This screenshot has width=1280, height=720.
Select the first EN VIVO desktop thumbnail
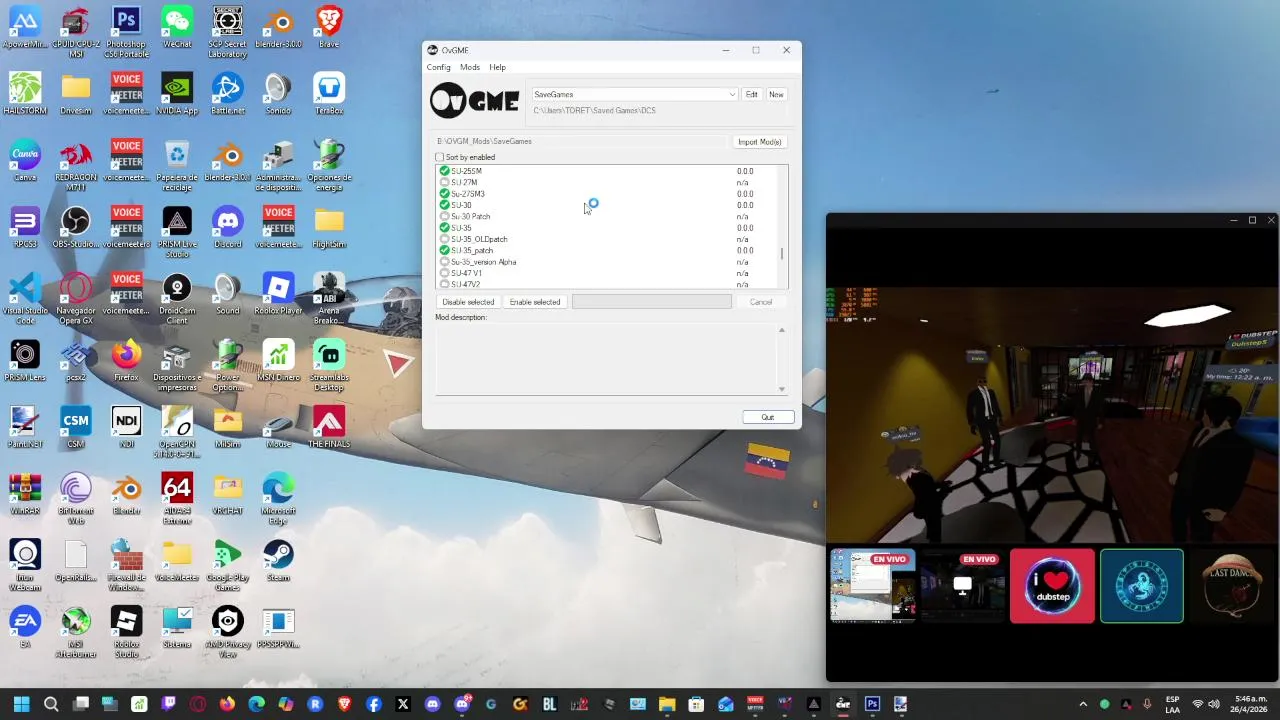873,586
